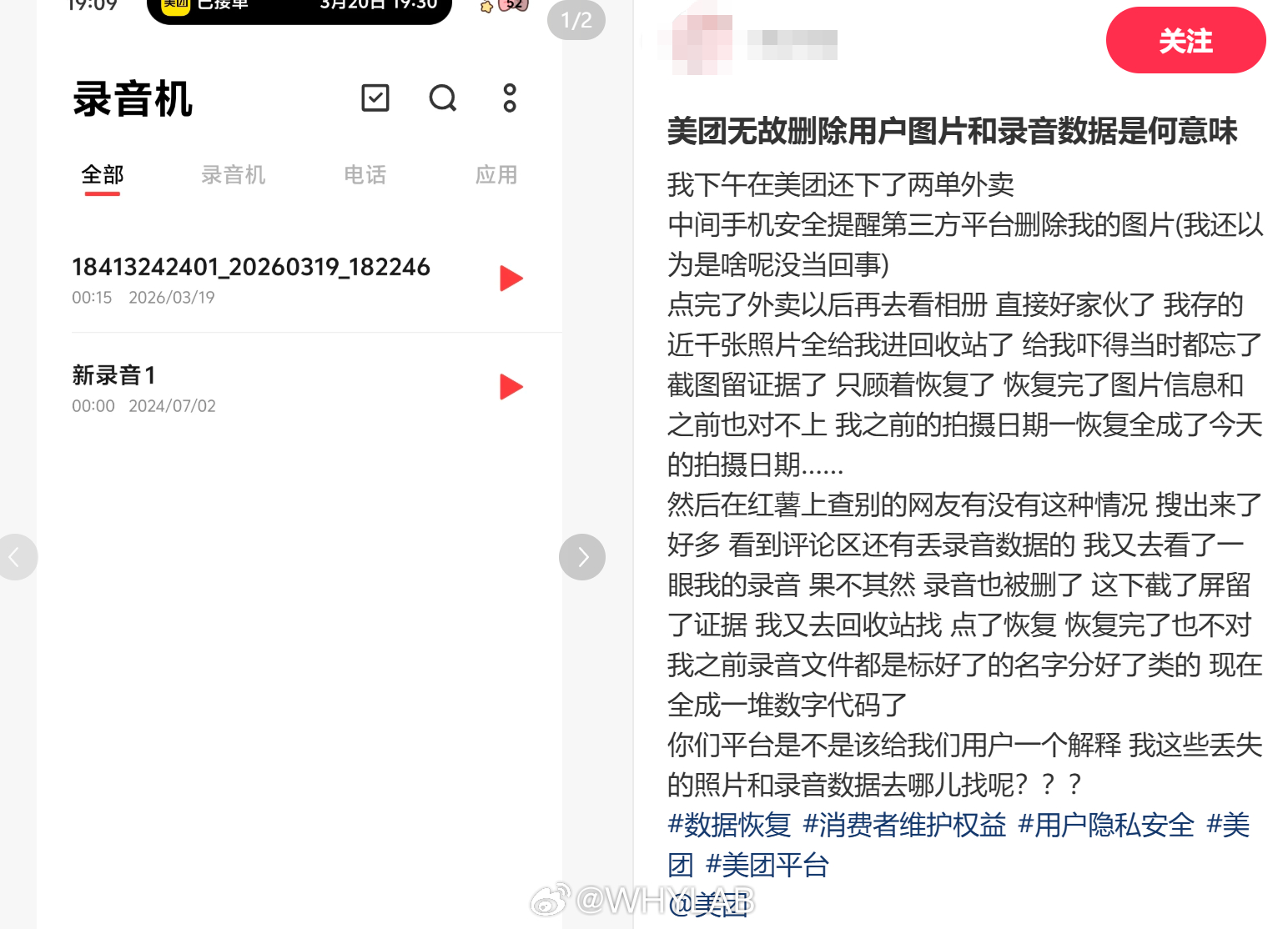This screenshot has width=1288, height=929.
Task: Play recording 18413242401_20260319_182246
Action: pos(511,279)
